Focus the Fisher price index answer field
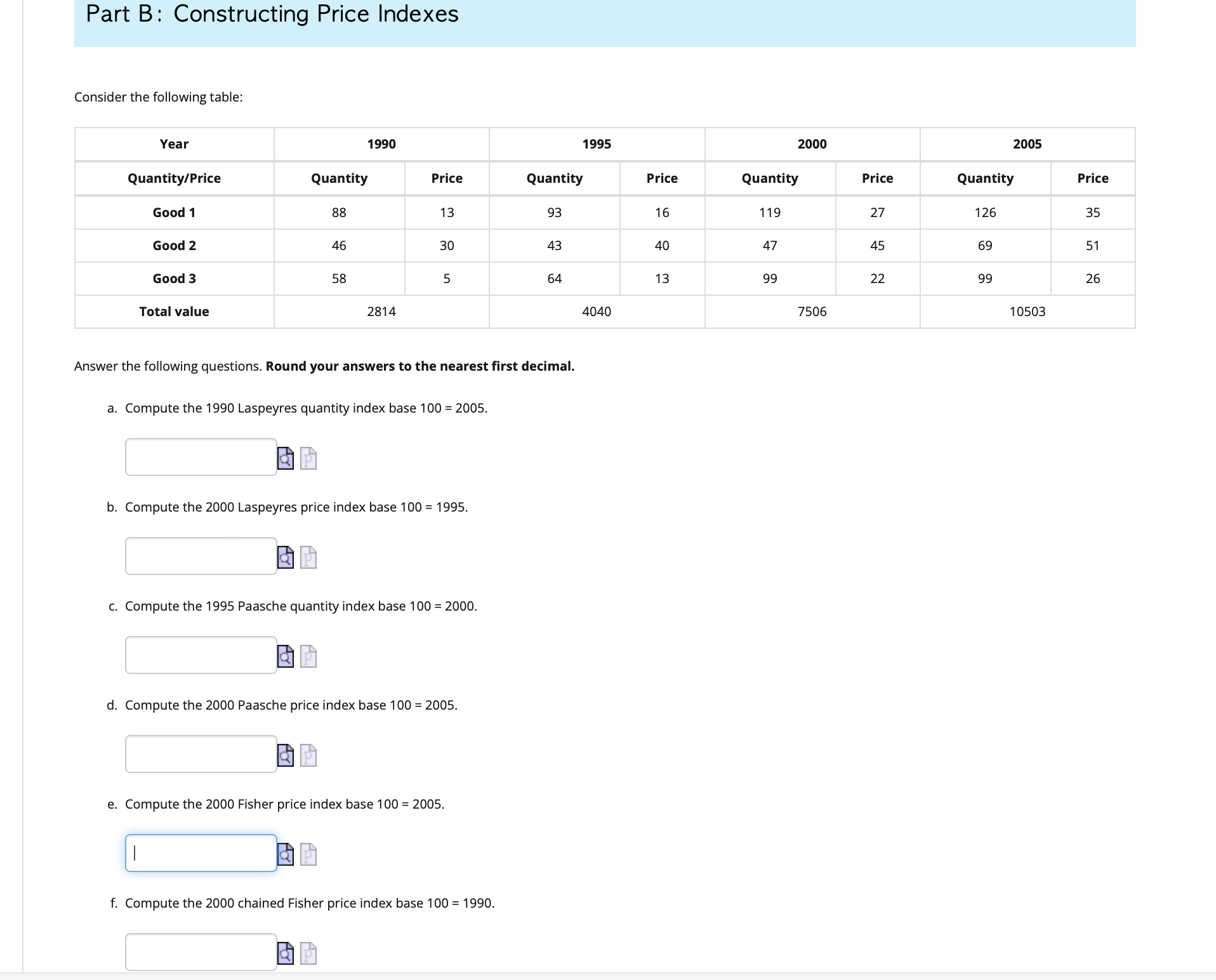The image size is (1216, 980). (x=200, y=852)
